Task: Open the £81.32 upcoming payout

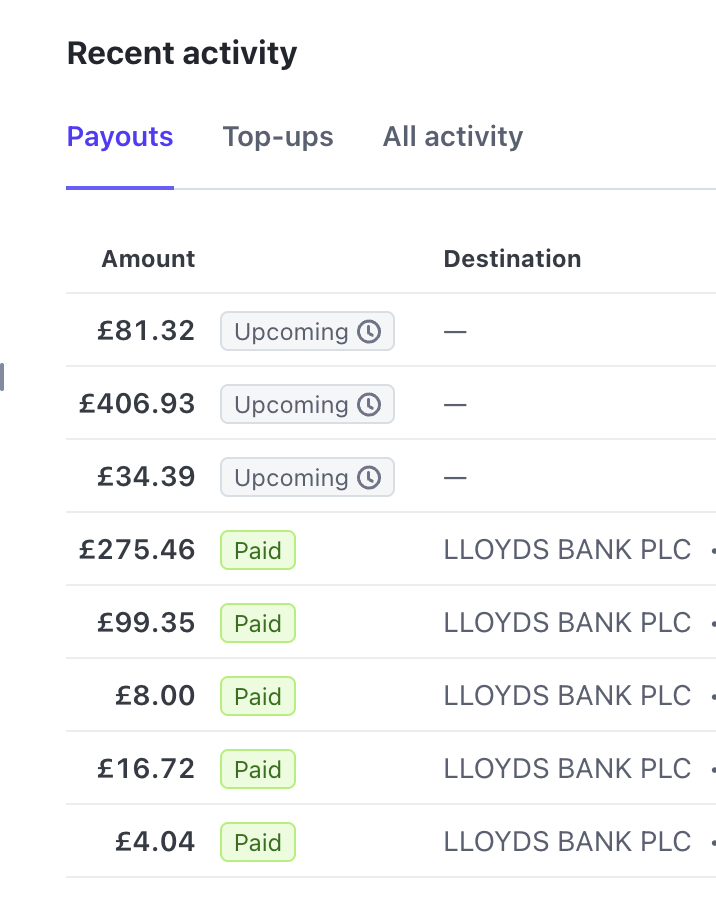Action: point(146,331)
